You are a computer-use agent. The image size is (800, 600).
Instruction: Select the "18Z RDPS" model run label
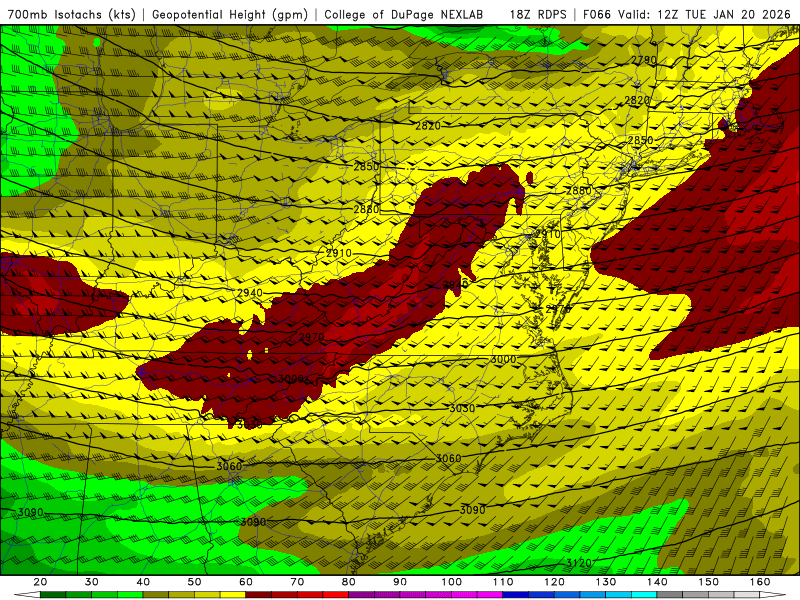click(x=538, y=14)
